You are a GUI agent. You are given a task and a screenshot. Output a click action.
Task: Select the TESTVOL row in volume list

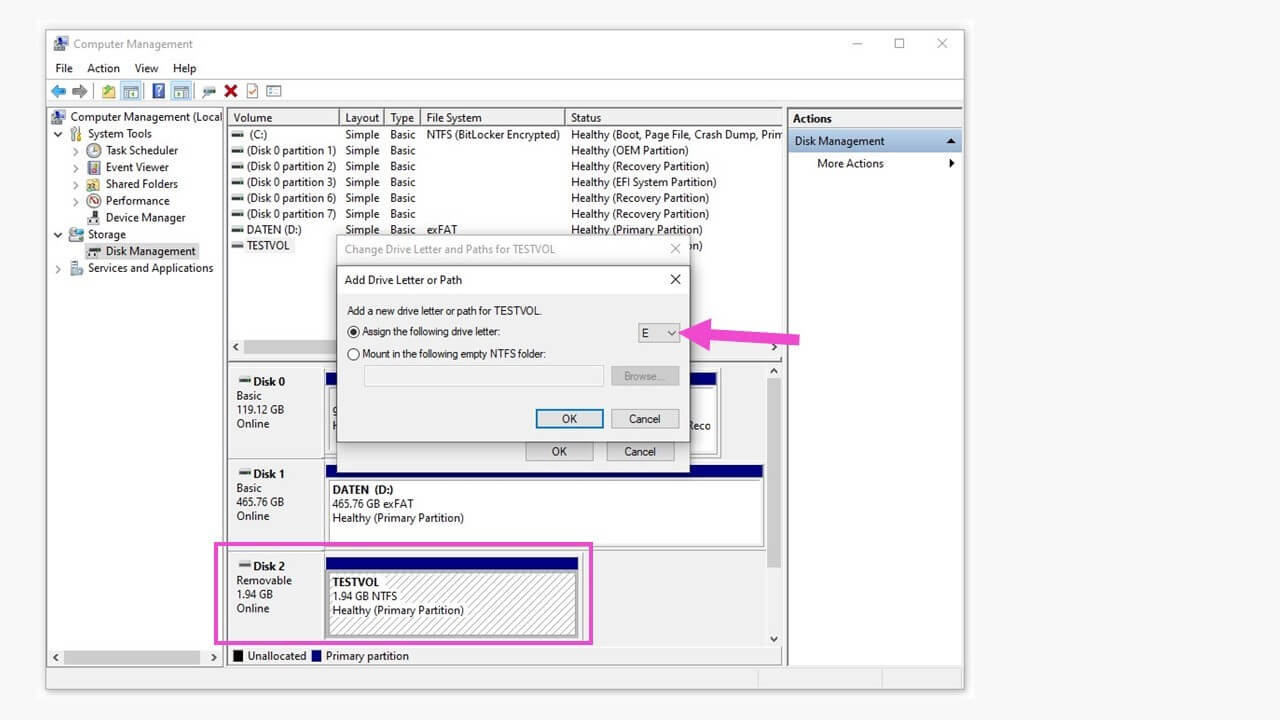[x=270, y=246]
